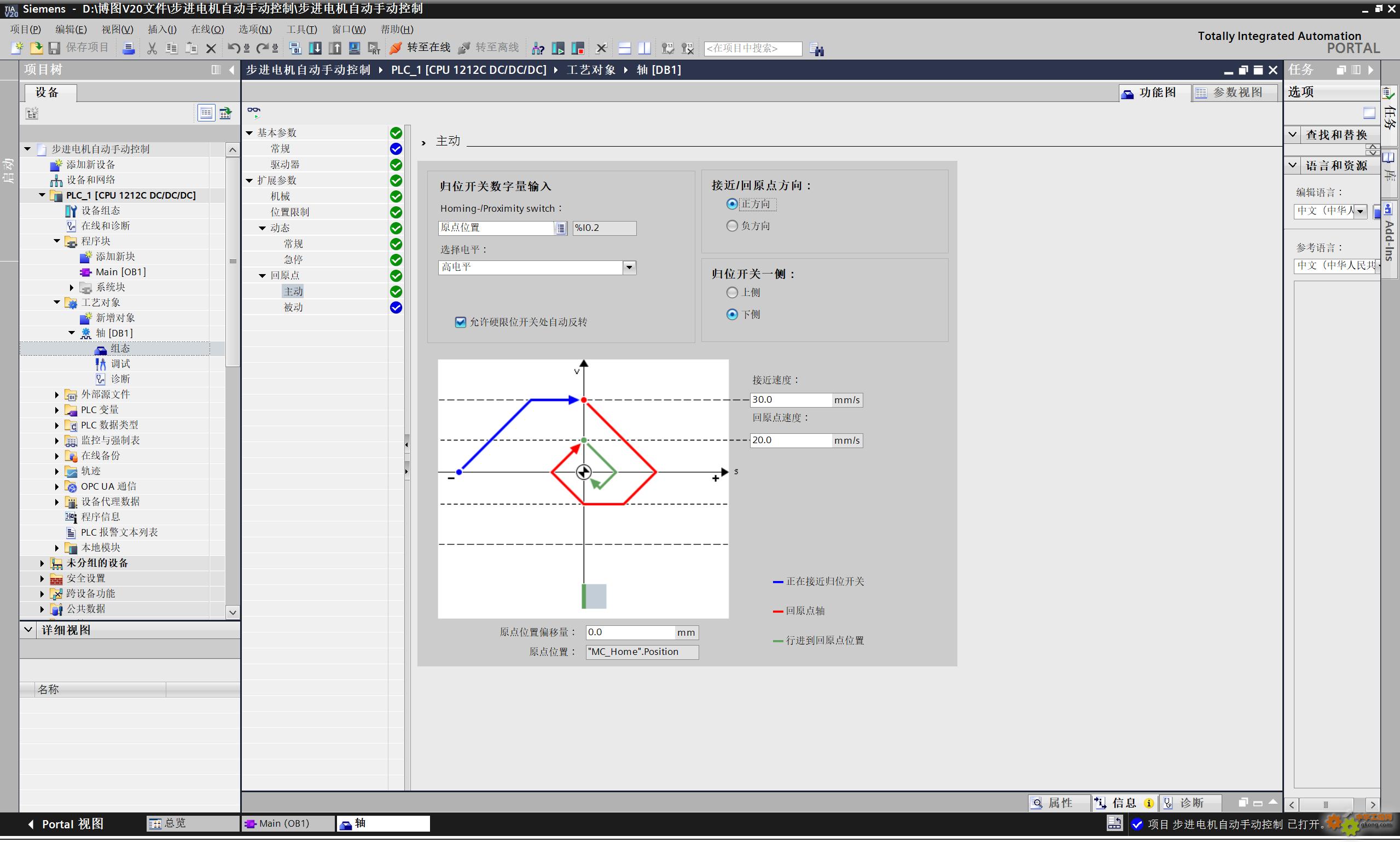Click the Start simulation monitor icon
Image resolution: width=1400 pixels, height=842 pixels.
click(355, 48)
